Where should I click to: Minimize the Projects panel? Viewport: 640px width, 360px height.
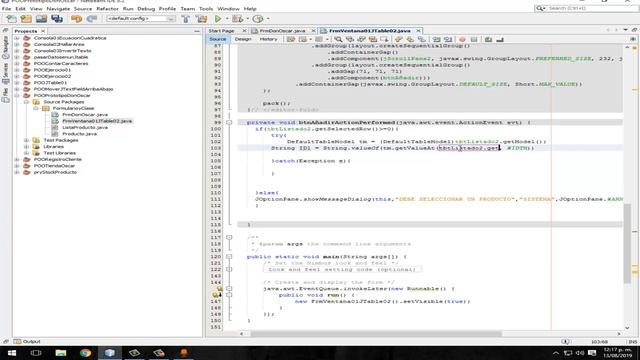point(197,31)
